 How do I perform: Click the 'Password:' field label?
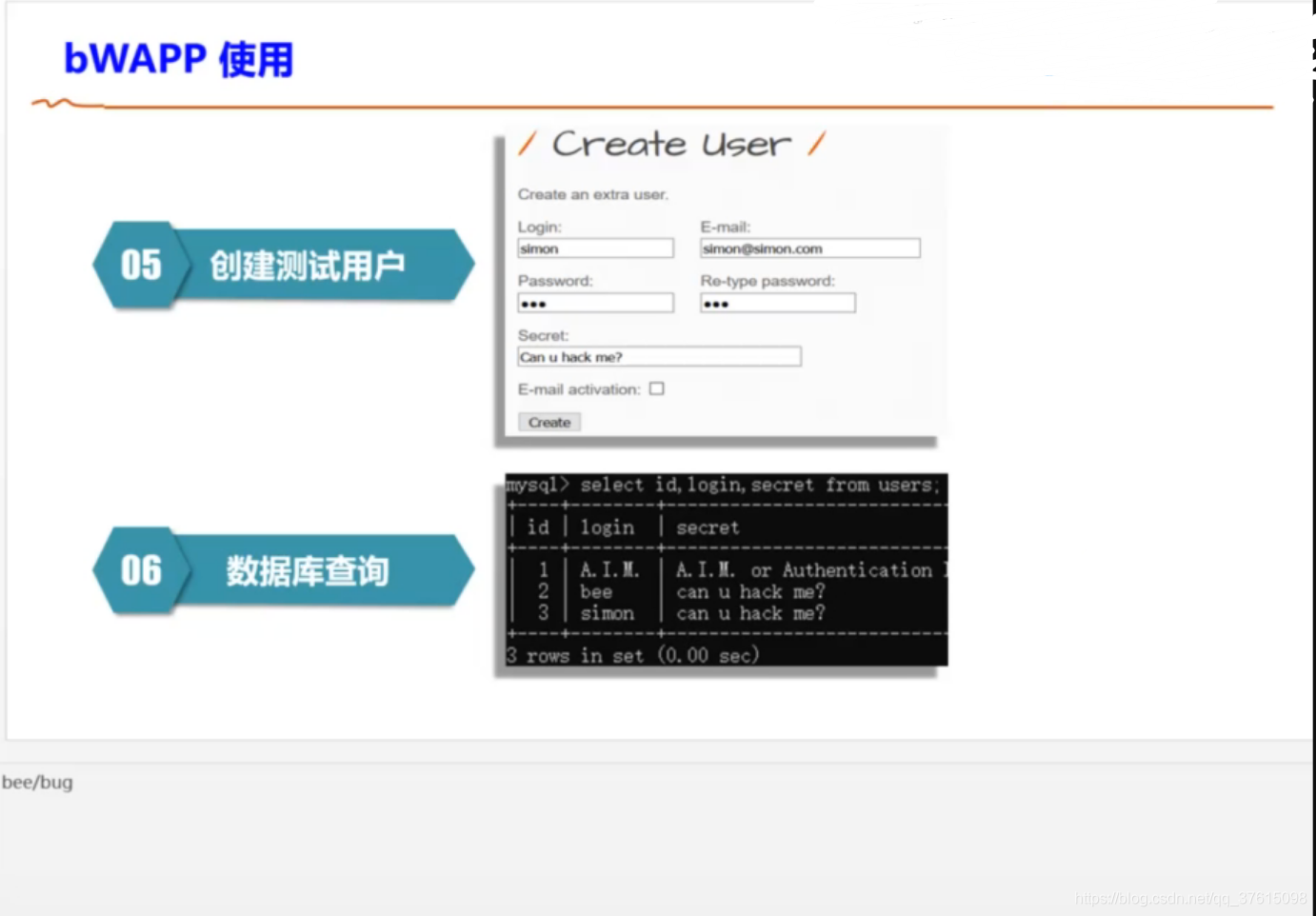coord(555,281)
